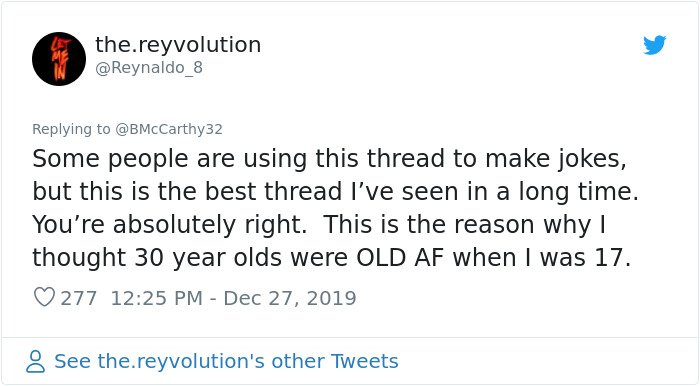Click the 'Replying to' label
This screenshot has height=386, width=700.
tap(71, 129)
